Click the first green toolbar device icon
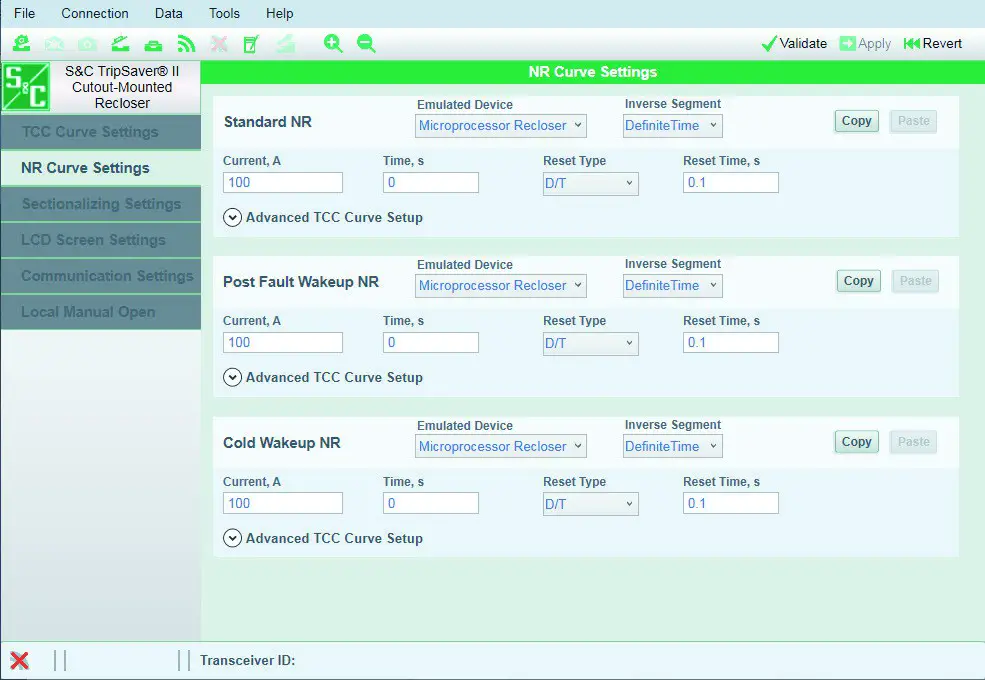The image size is (985, 680). pyautogui.click(x=21, y=43)
